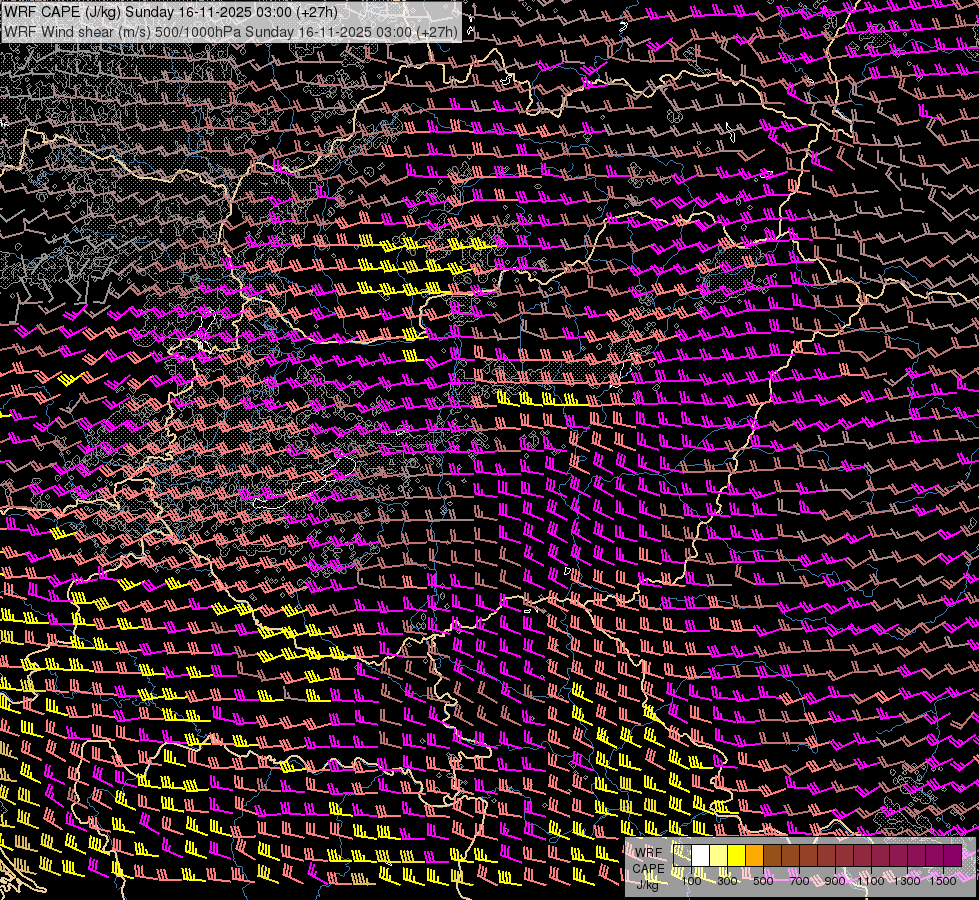The height and width of the screenshot is (900, 979).
Task: Click the '1100' legend value label
Action: (871, 881)
